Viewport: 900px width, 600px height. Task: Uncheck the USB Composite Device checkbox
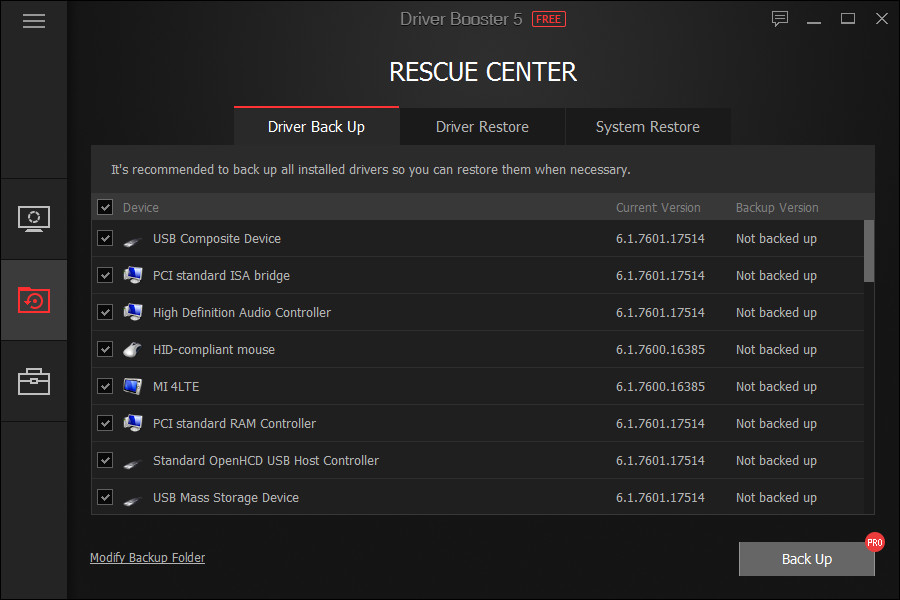(x=105, y=238)
